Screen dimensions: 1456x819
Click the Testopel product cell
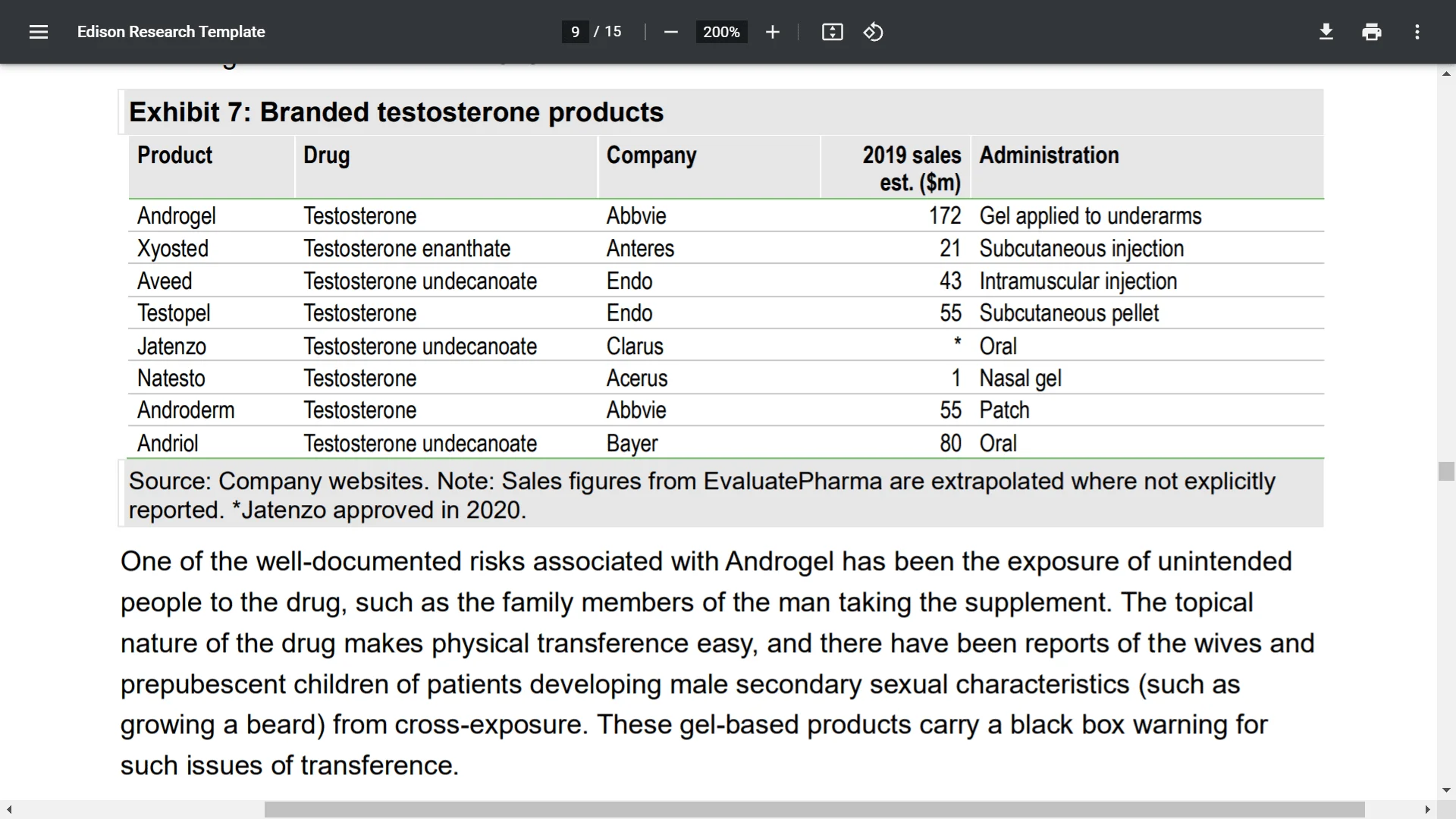tap(174, 313)
